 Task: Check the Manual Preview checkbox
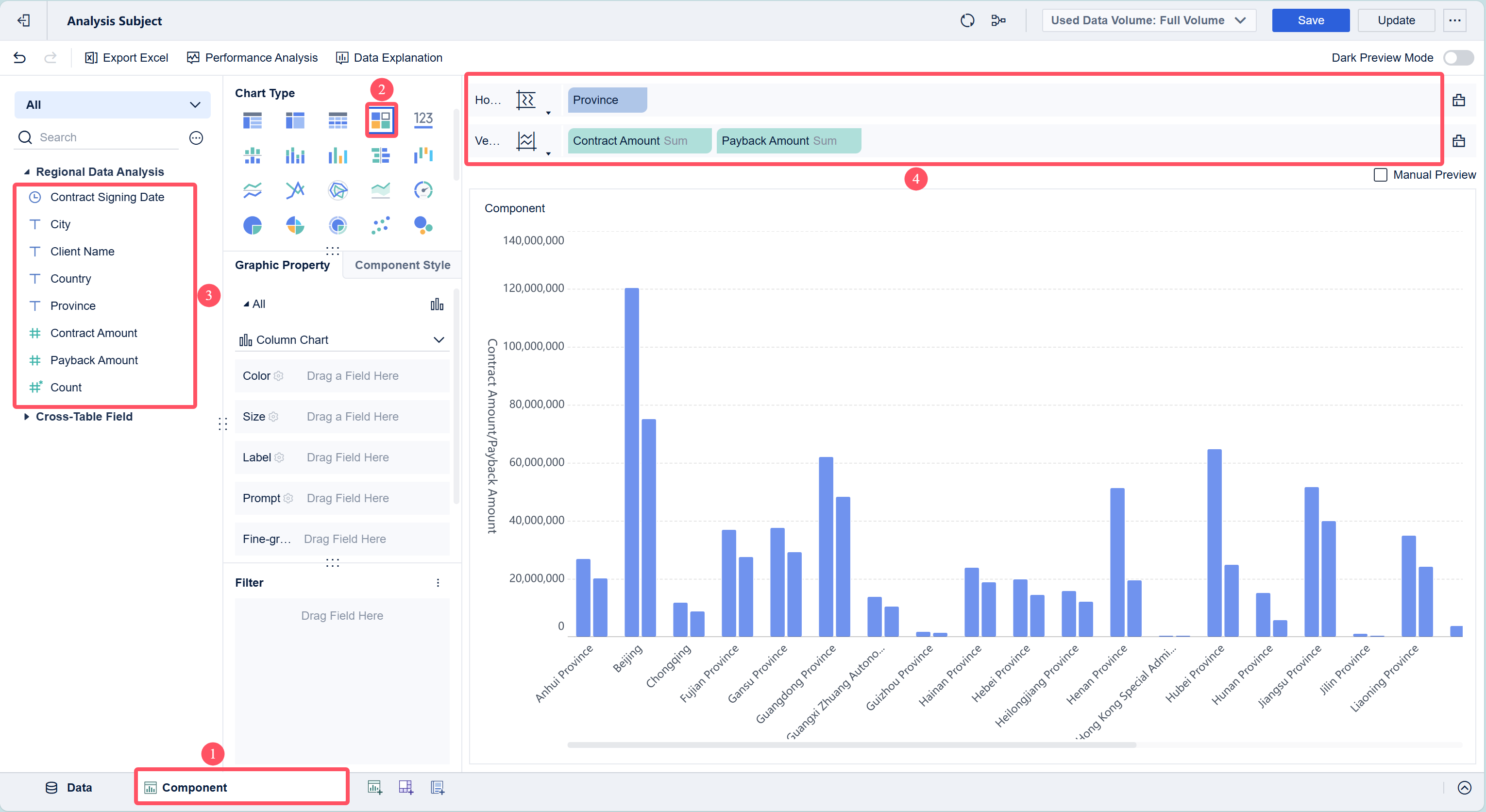pyautogui.click(x=1381, y=175)
